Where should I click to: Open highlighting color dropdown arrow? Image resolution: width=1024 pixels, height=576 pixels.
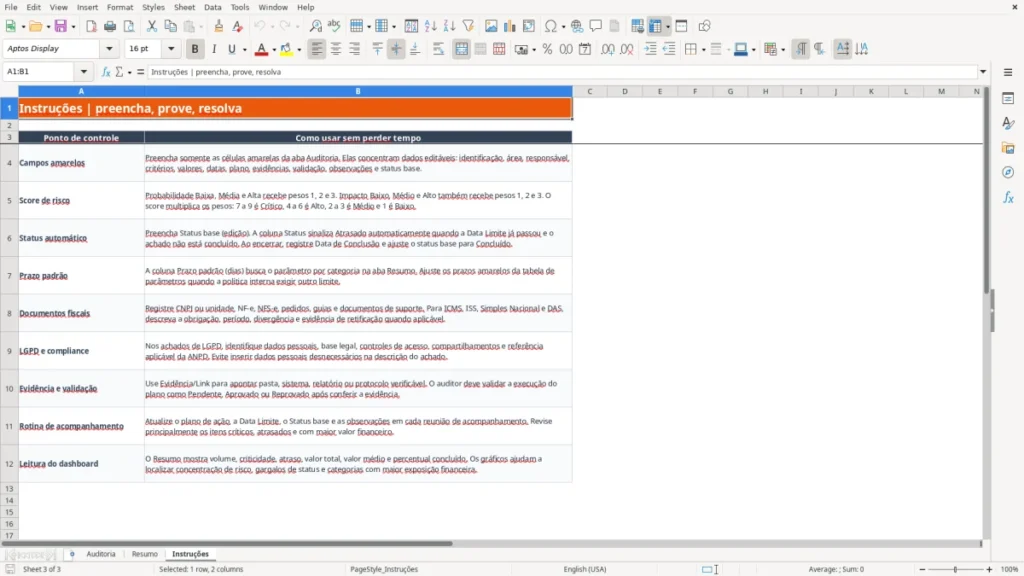(x=299, y=50)
